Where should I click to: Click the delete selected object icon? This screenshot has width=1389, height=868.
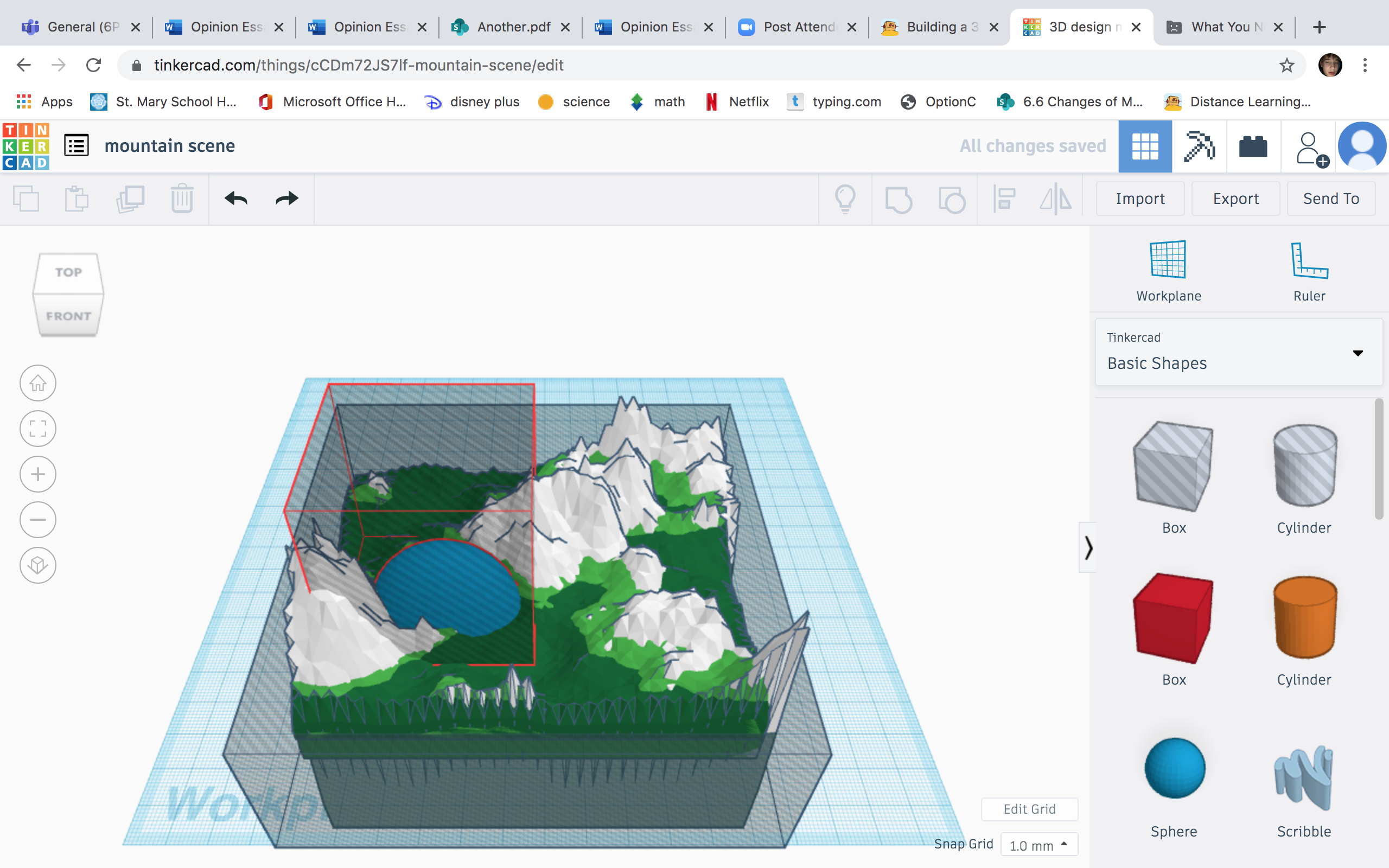point(183,198)
